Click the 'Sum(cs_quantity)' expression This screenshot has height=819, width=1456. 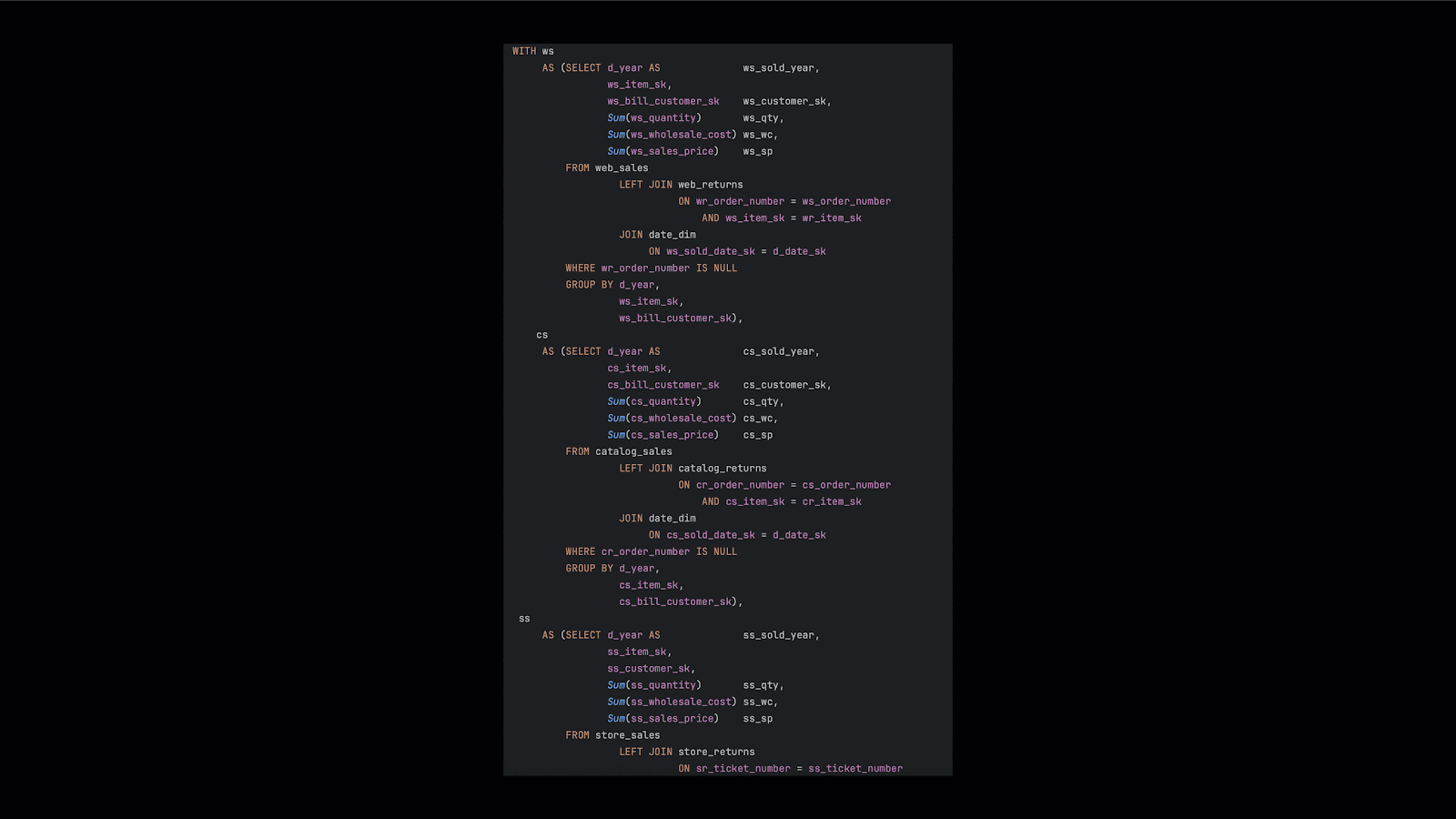pyautogui.click(x=654, y=401)
